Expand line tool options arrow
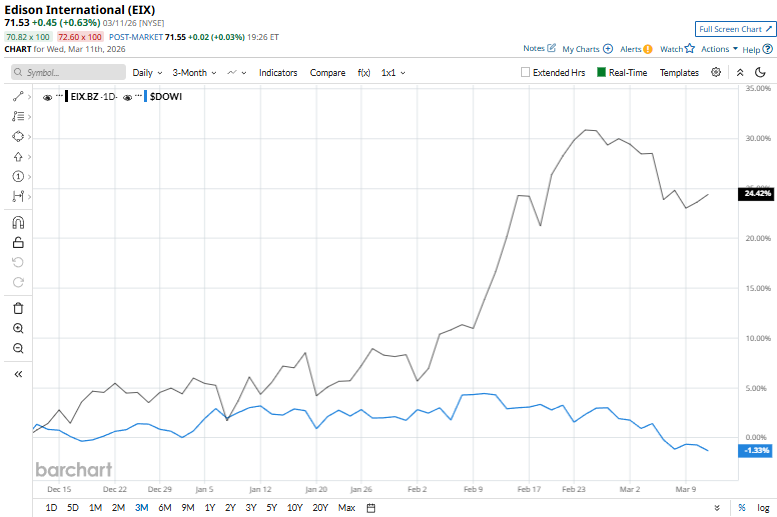The image size is (777, 517). pyautogui.click(x=29, y=97)
